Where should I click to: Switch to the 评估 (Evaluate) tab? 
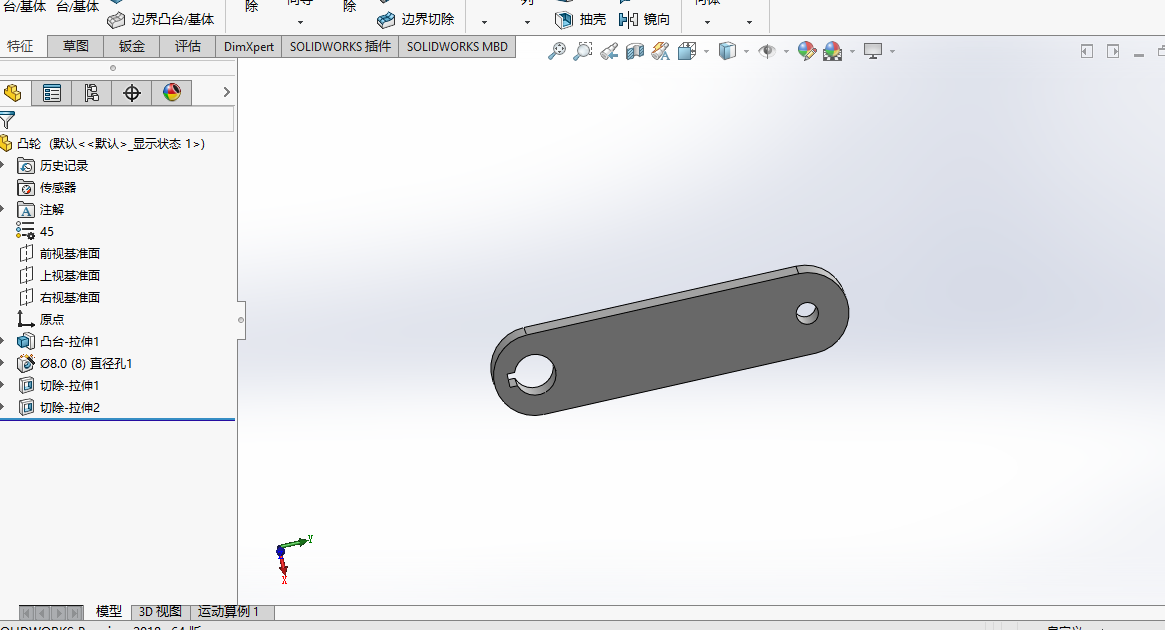click(x=187, y=46)
